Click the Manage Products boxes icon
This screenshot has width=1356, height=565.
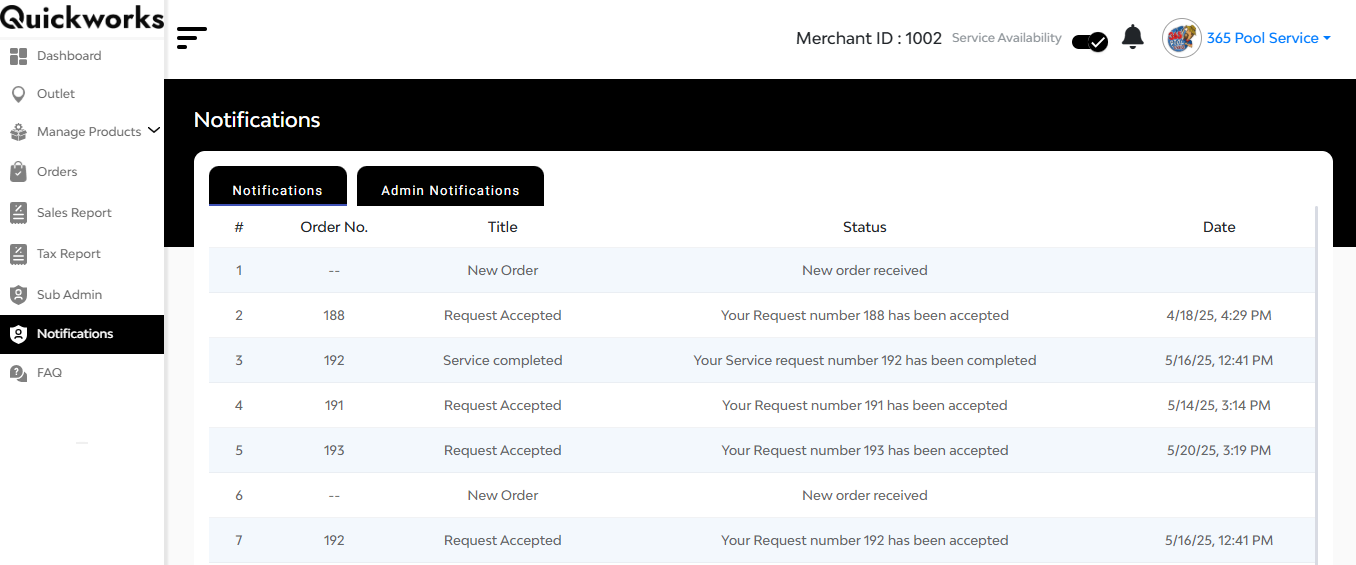click(x=18, y=132)
